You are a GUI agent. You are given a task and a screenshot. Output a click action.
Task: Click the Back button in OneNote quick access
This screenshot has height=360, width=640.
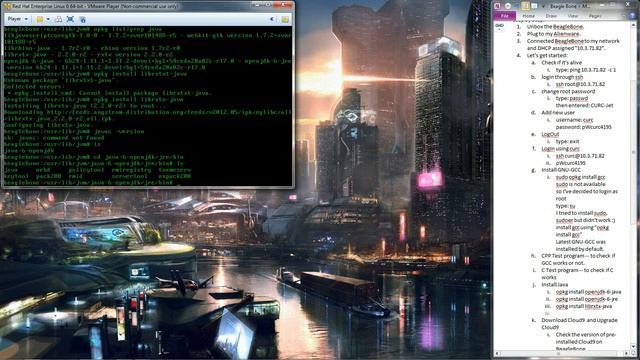pyautogui.click(x=508, y=6)
